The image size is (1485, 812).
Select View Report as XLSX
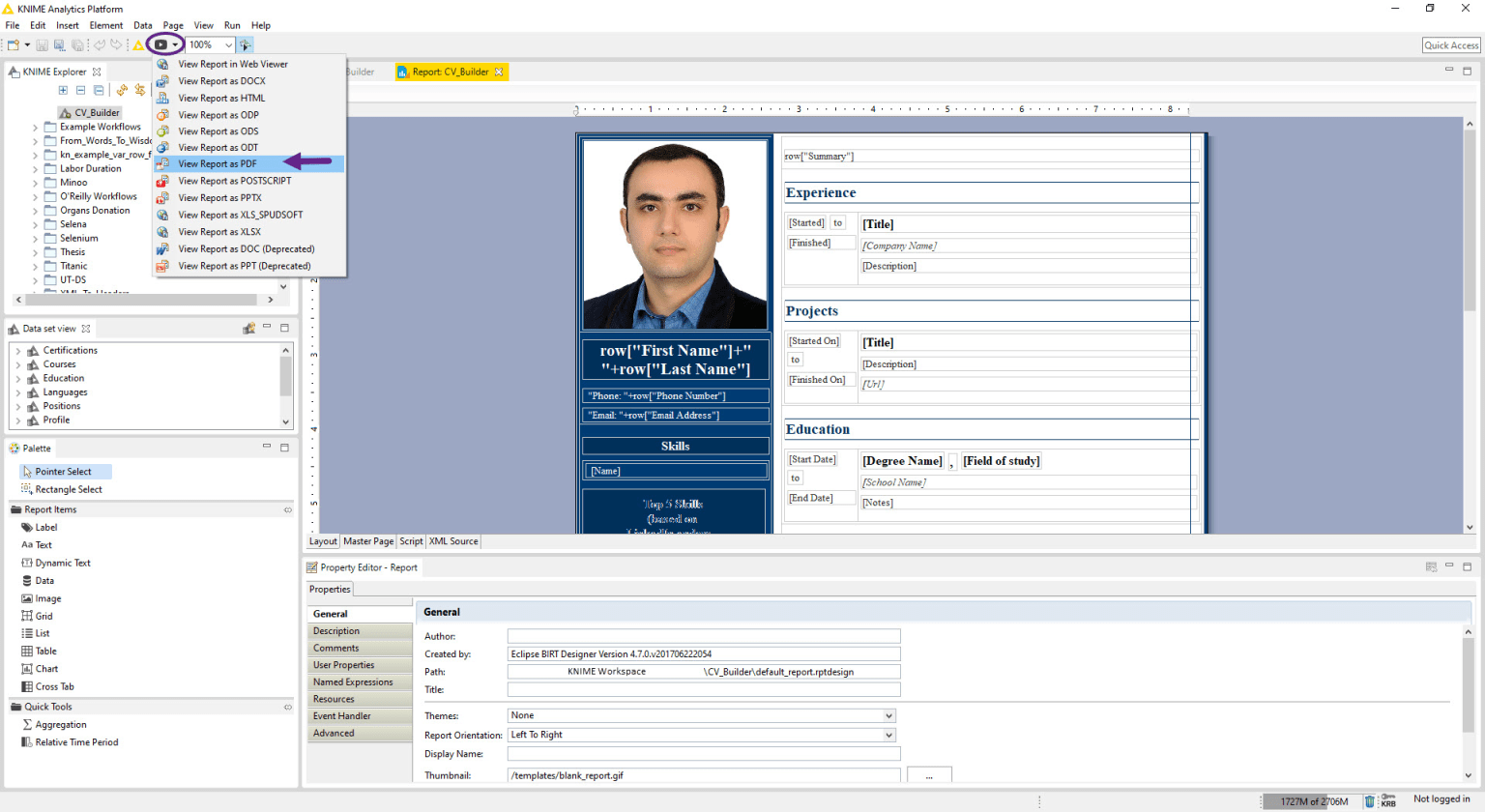tap(248, 232)
